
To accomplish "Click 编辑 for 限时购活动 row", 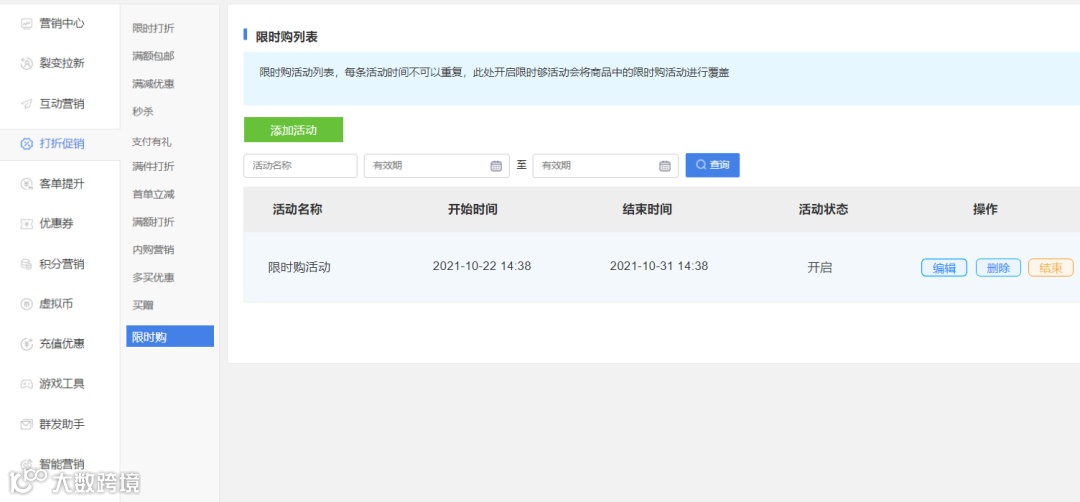I will coord(944,268).
